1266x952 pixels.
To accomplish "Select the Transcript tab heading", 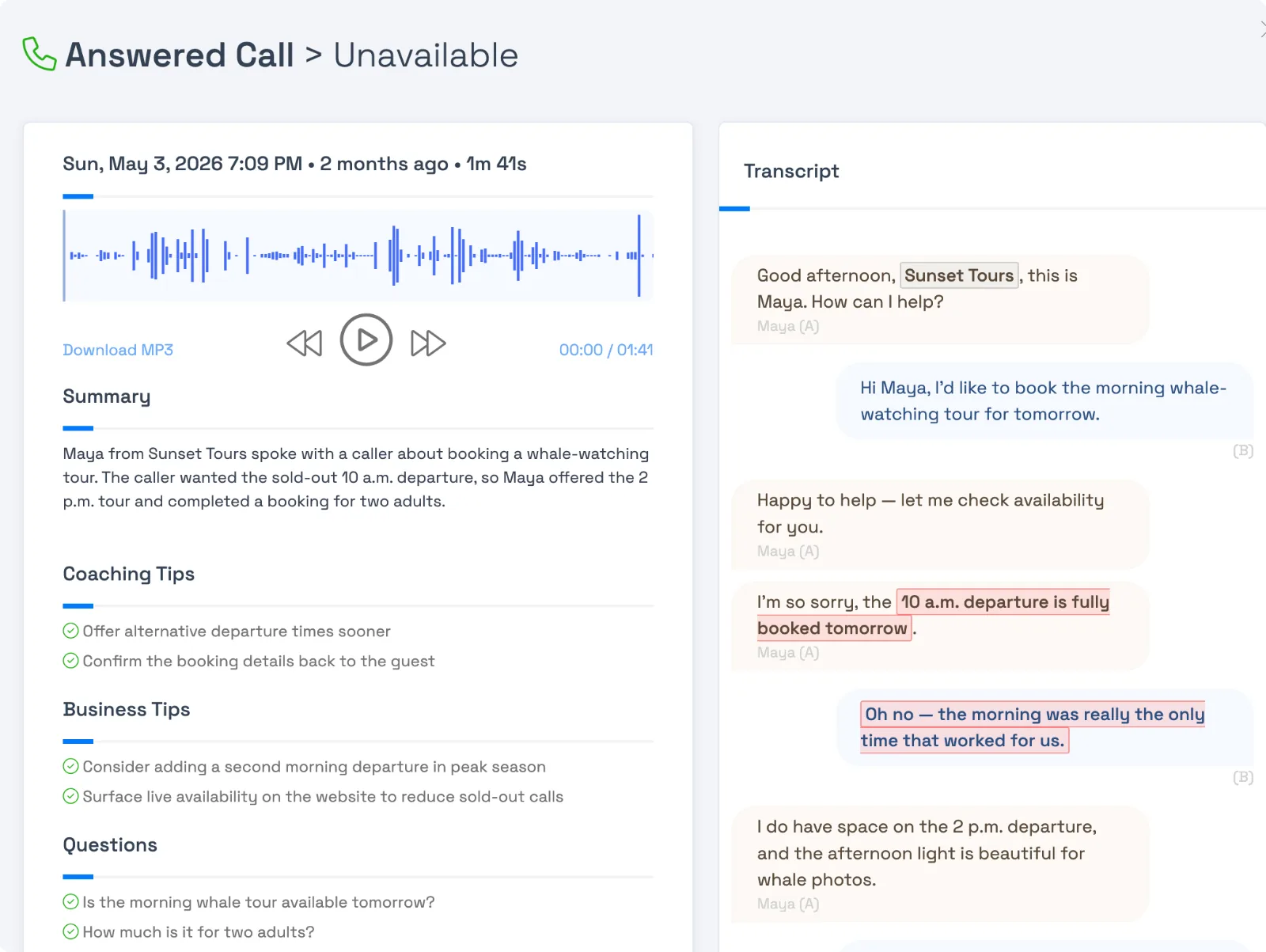I will tap(791, 171).
